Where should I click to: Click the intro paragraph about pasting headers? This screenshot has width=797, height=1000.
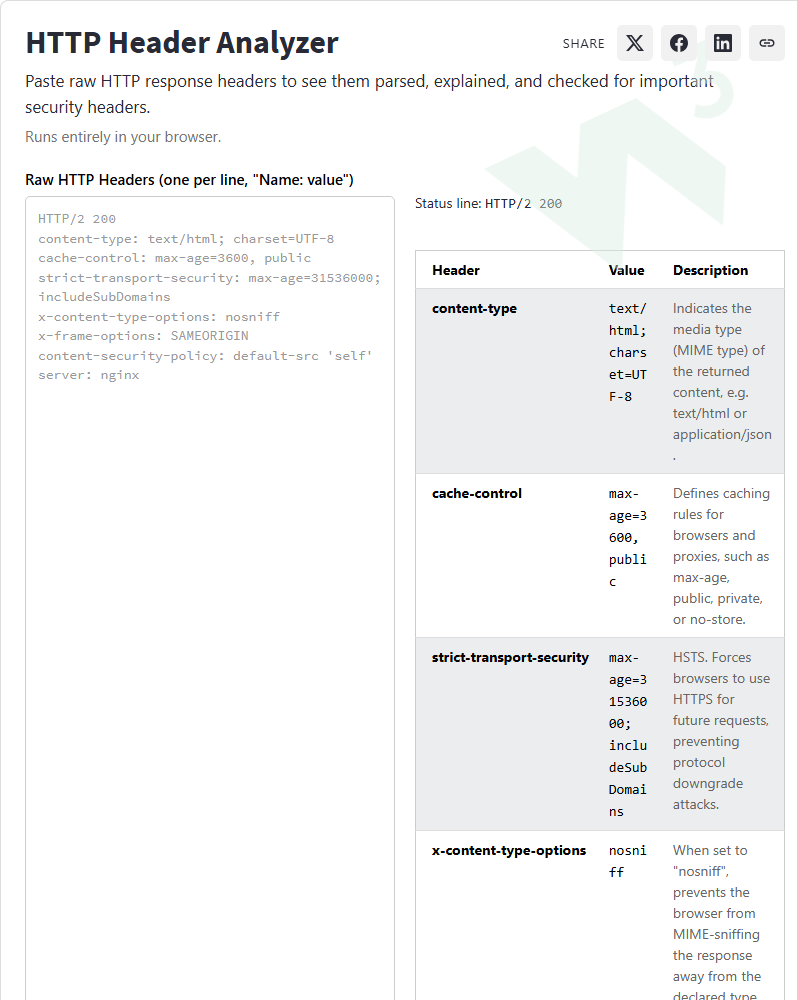370,94
